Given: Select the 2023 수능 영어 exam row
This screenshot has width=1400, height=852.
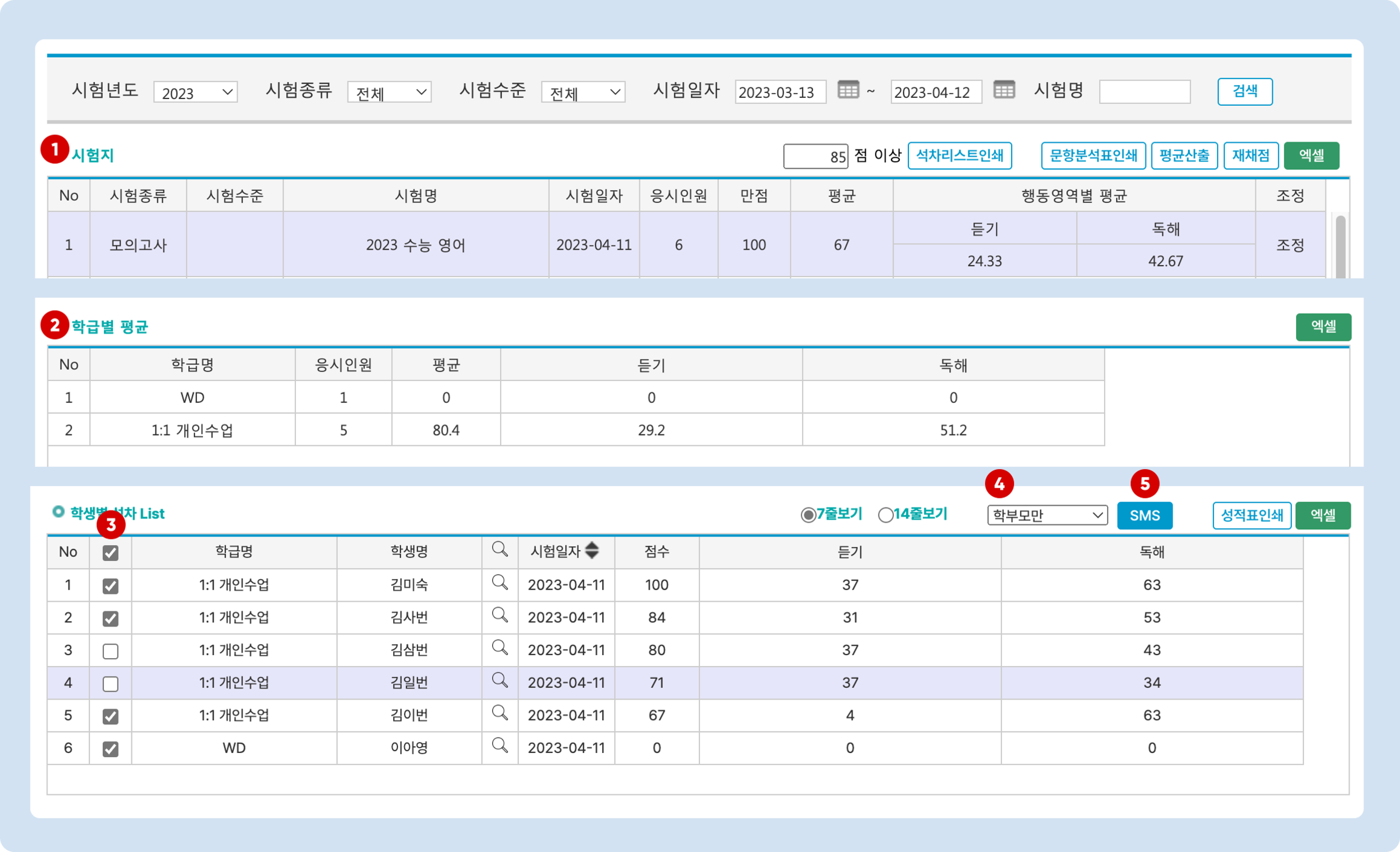Looking at the screenshot, I should (415, 245).
